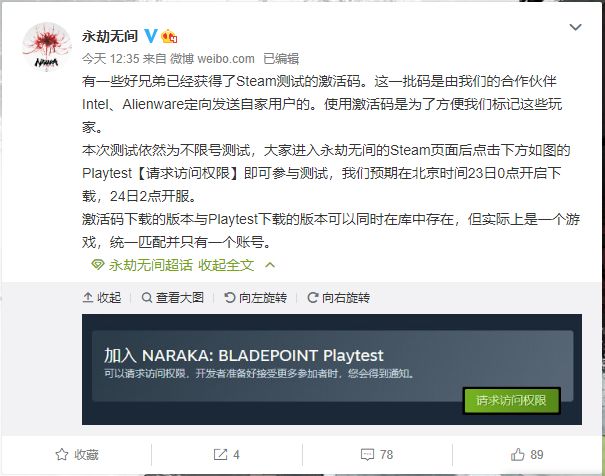Click the 永劫无间 profile avatar
The height and width of the screenshot is (476, 605).
(47, 47)
